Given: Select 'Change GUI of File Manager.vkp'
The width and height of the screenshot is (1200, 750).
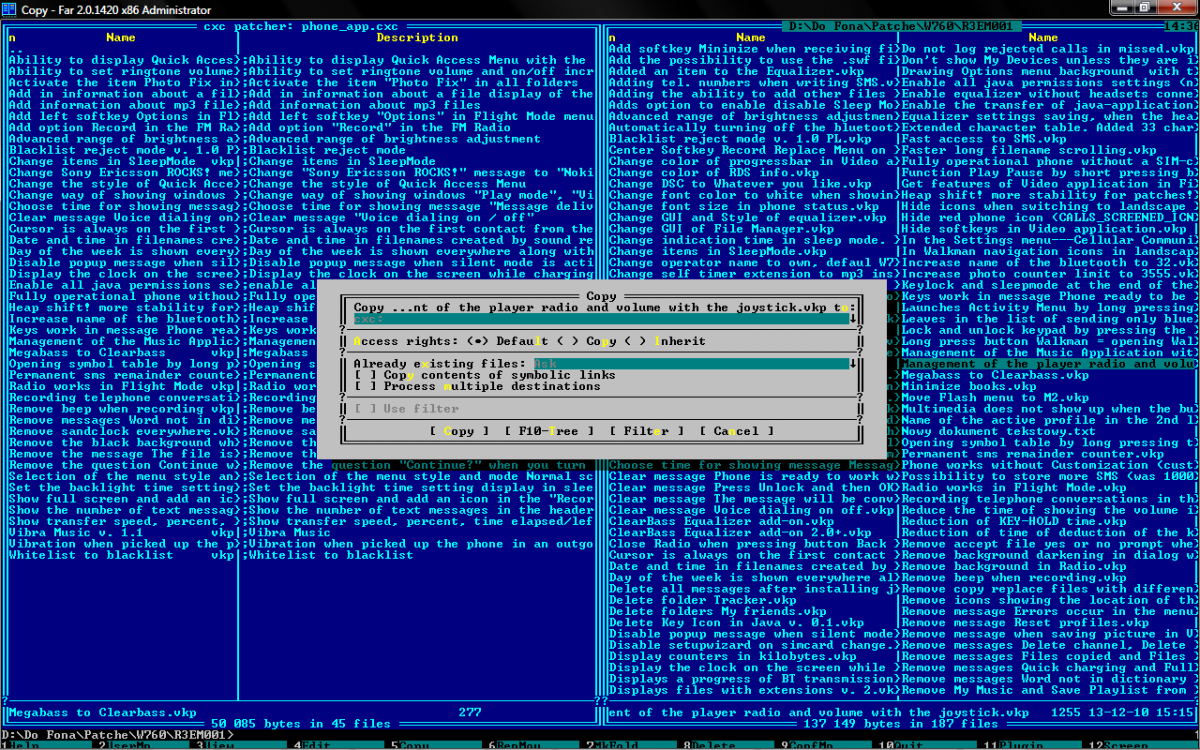Looking at the screenshot, I should (x=752, y=229).
